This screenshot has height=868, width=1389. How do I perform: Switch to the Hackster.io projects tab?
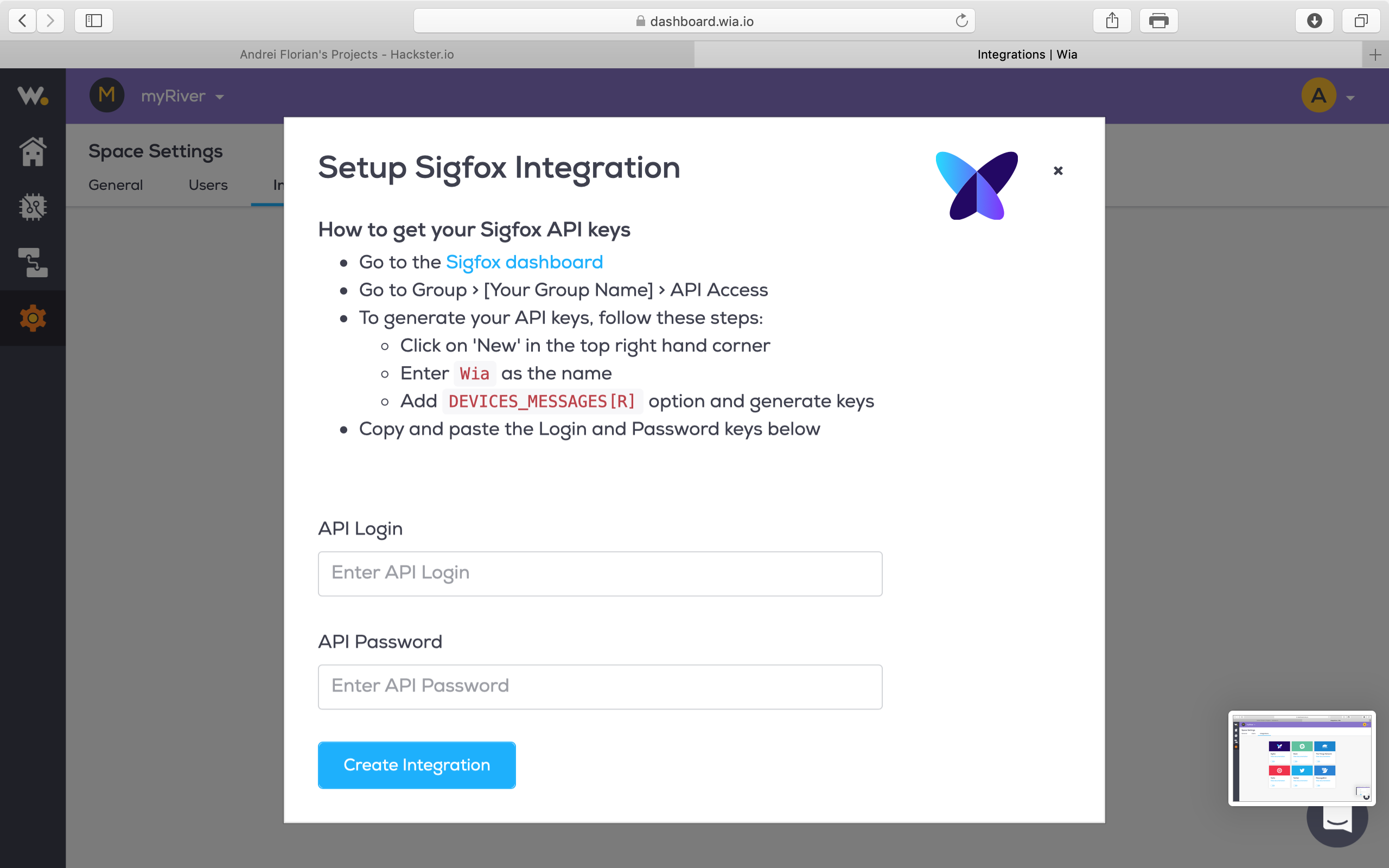[347, 55]
